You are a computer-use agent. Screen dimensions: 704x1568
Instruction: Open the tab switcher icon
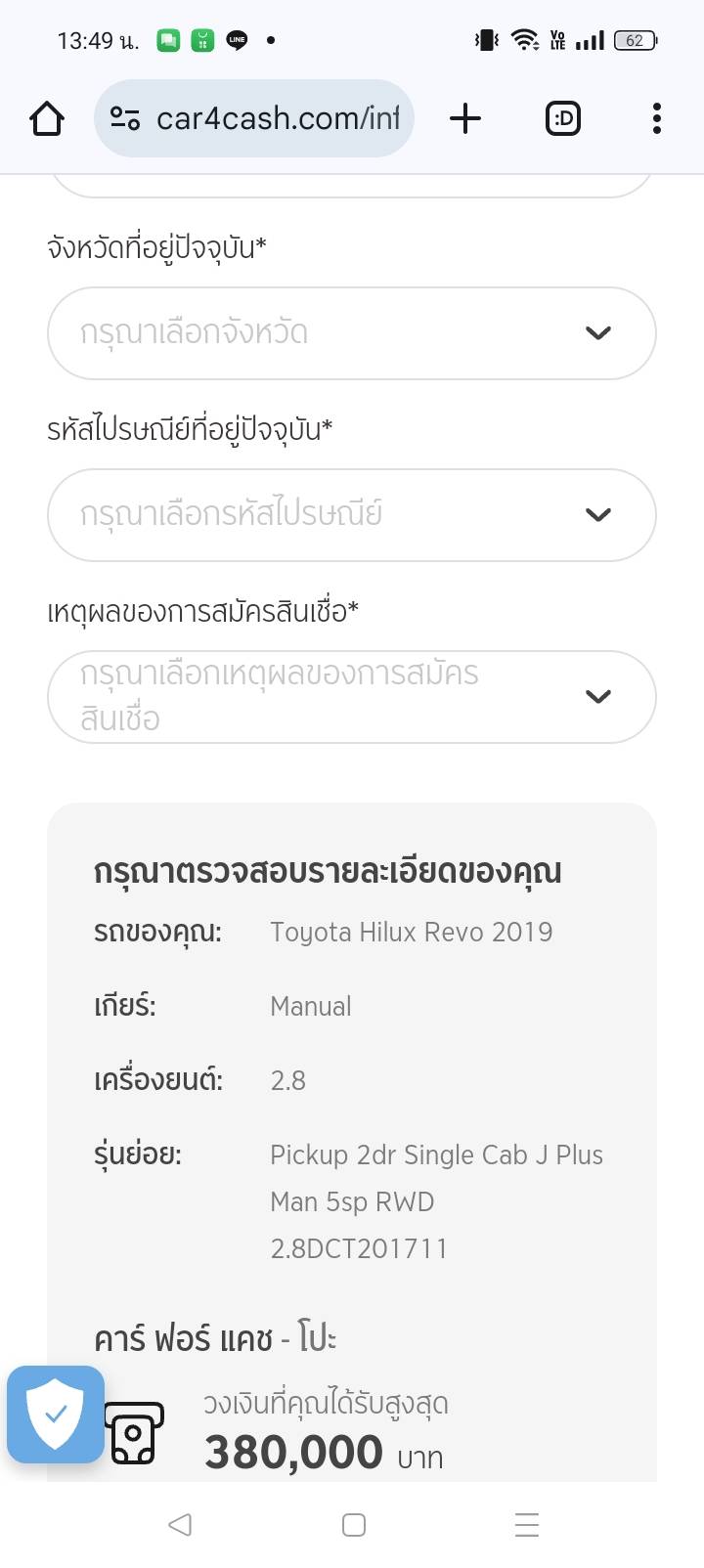(x=562, y=119)
